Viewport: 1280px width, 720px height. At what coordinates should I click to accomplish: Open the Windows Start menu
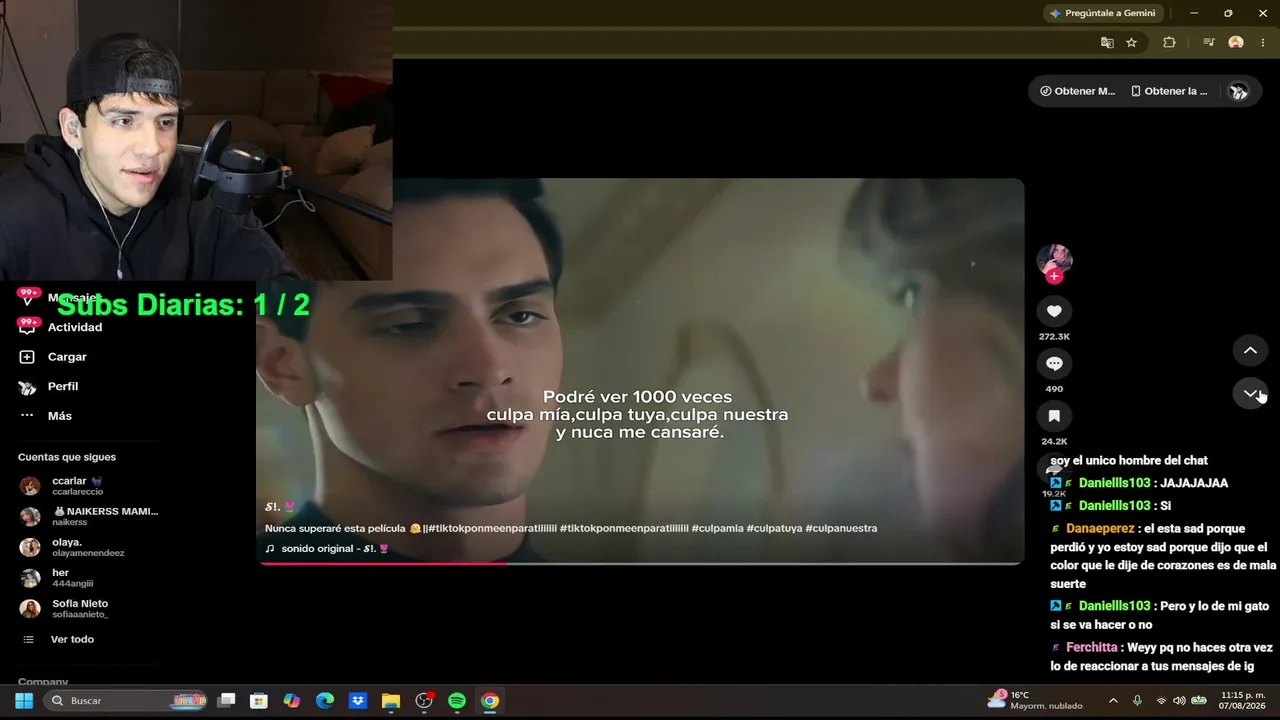(24, 701)
